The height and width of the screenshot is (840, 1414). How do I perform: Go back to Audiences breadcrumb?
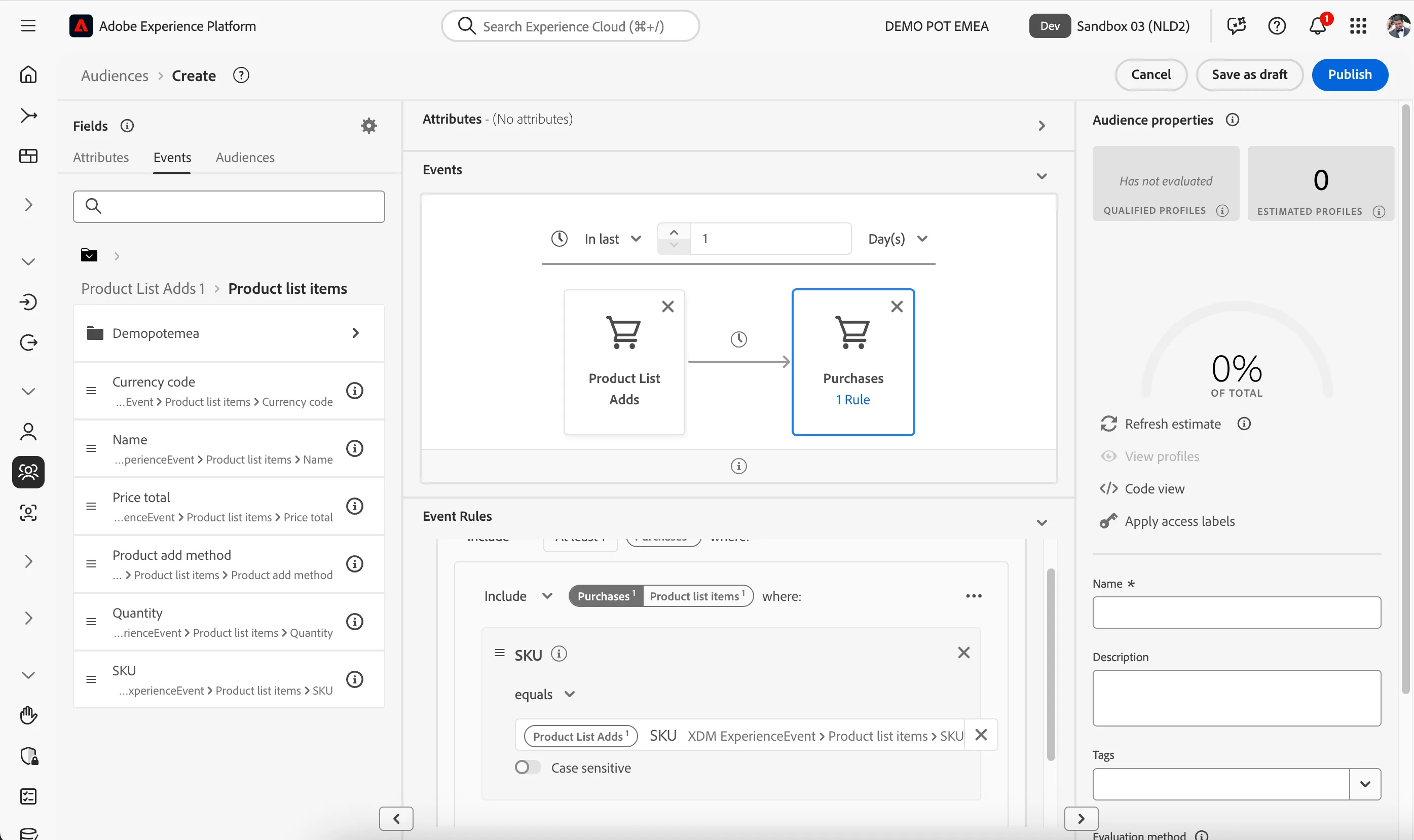[115, 76]
